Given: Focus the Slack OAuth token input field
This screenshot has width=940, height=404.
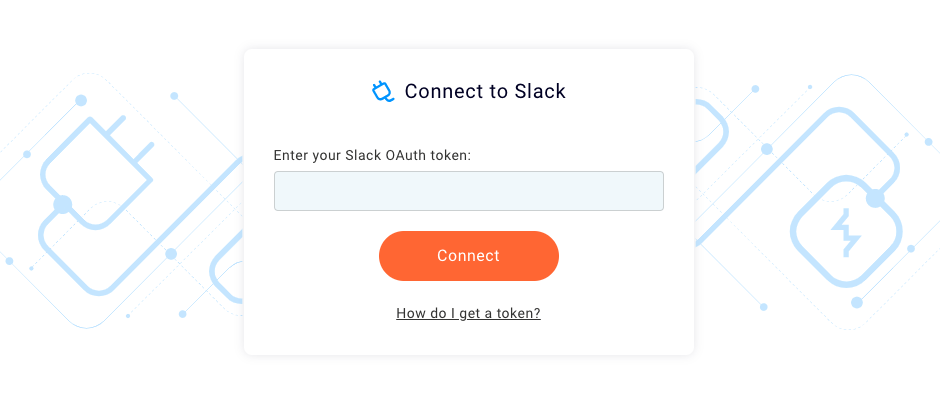Looking at the screenshot, I should pos(468,191).
